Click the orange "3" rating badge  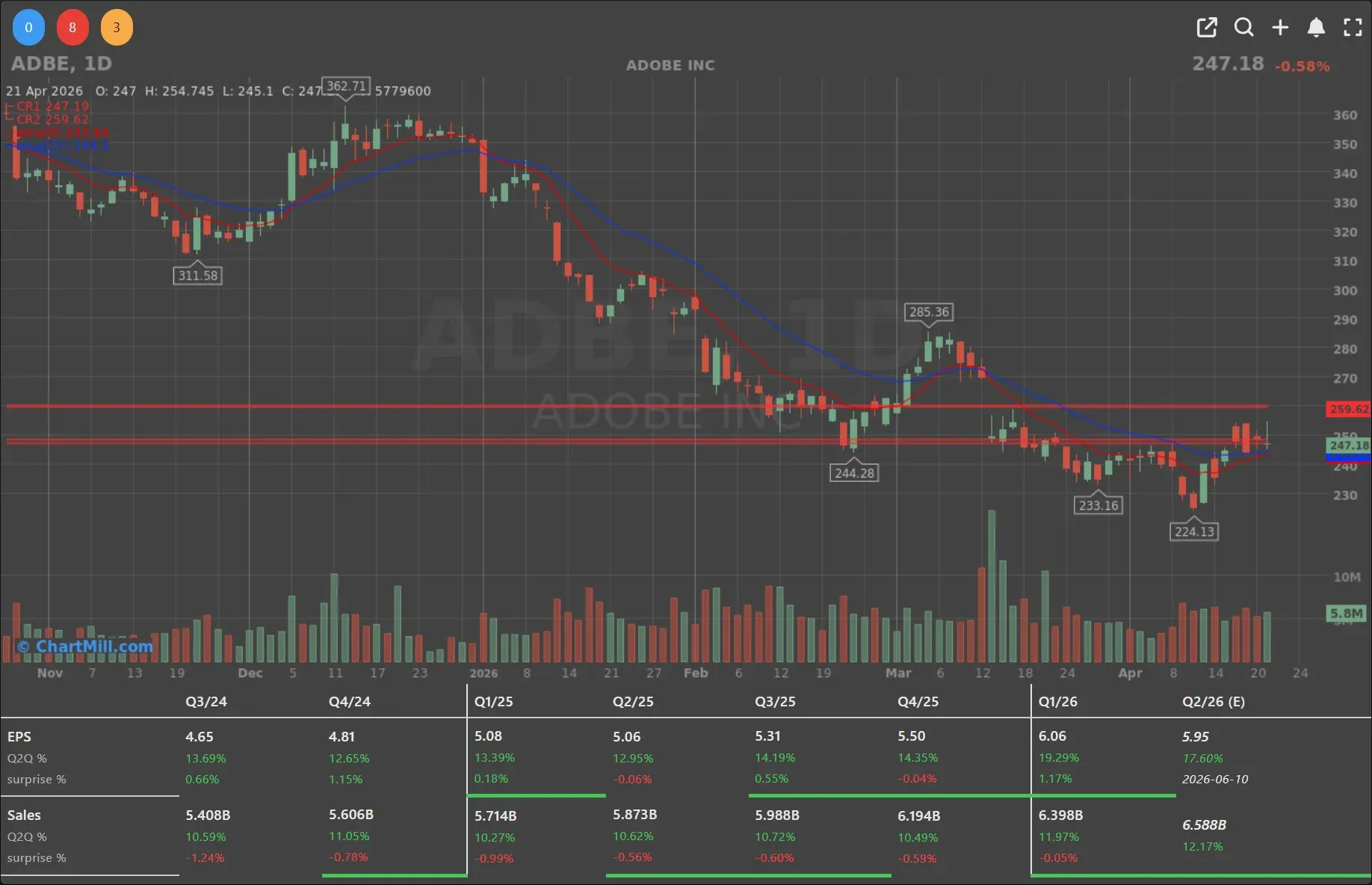[x=117, y=27]
